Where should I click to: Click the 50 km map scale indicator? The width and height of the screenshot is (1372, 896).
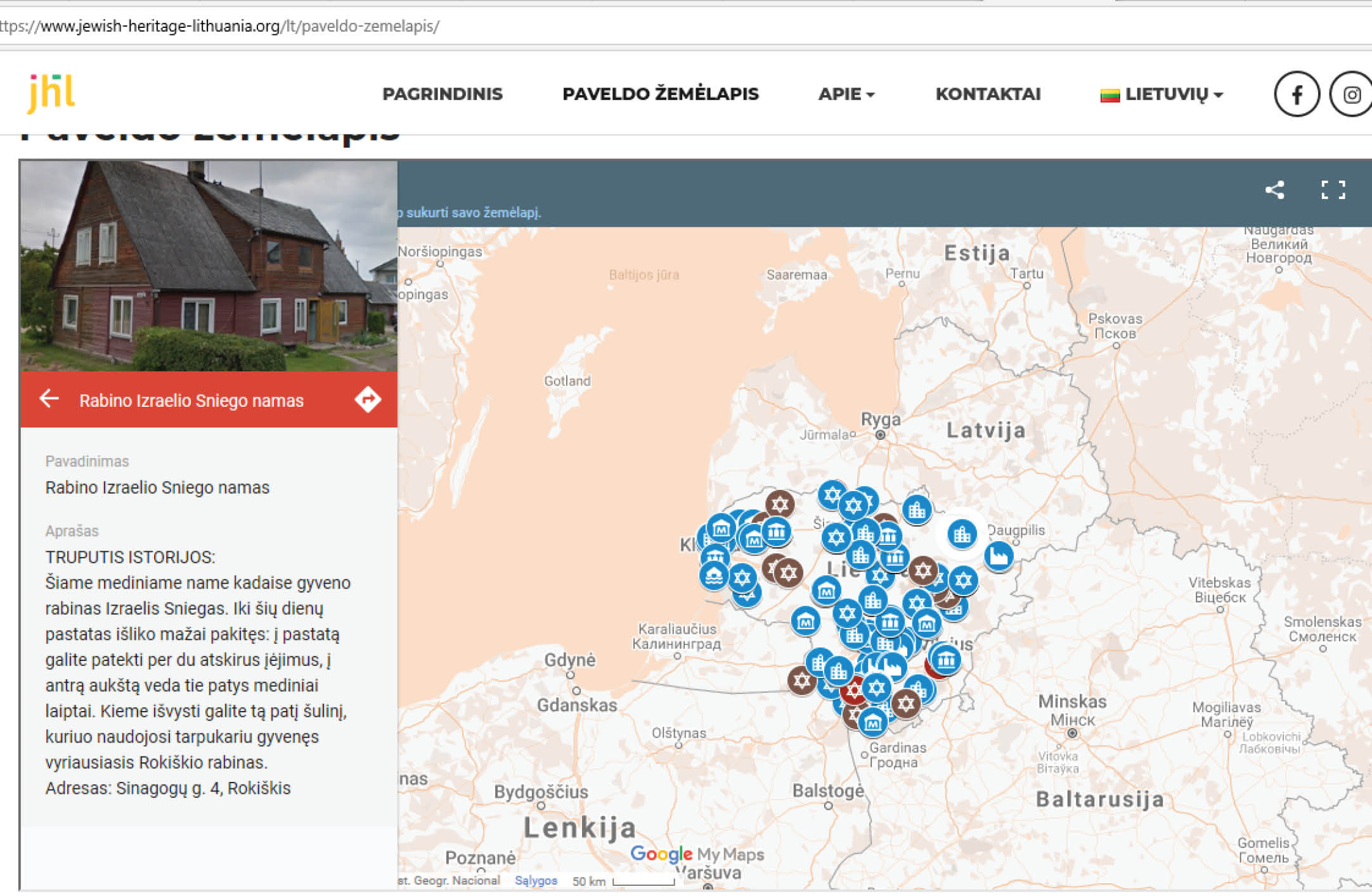click(x=623, y=881)
